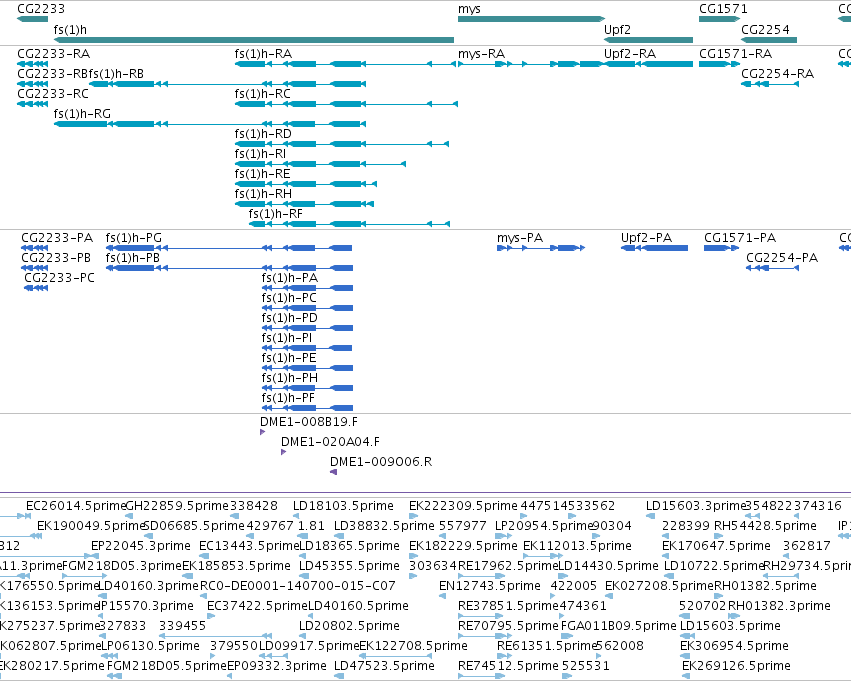851x681 pixels.
Task: Pick EST label RE37851.5prime
Action: 508,606
